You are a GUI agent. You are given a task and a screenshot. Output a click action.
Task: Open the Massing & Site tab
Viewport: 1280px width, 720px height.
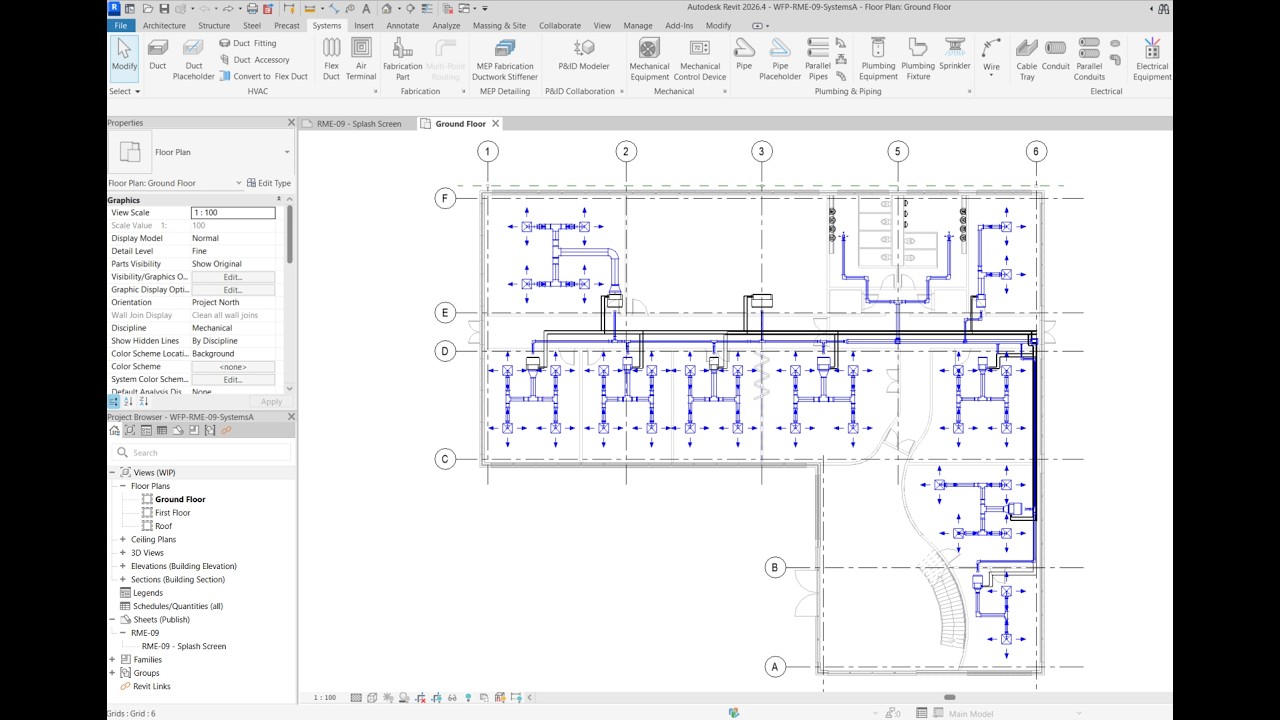pyautogui.click(x=499, y=25)
